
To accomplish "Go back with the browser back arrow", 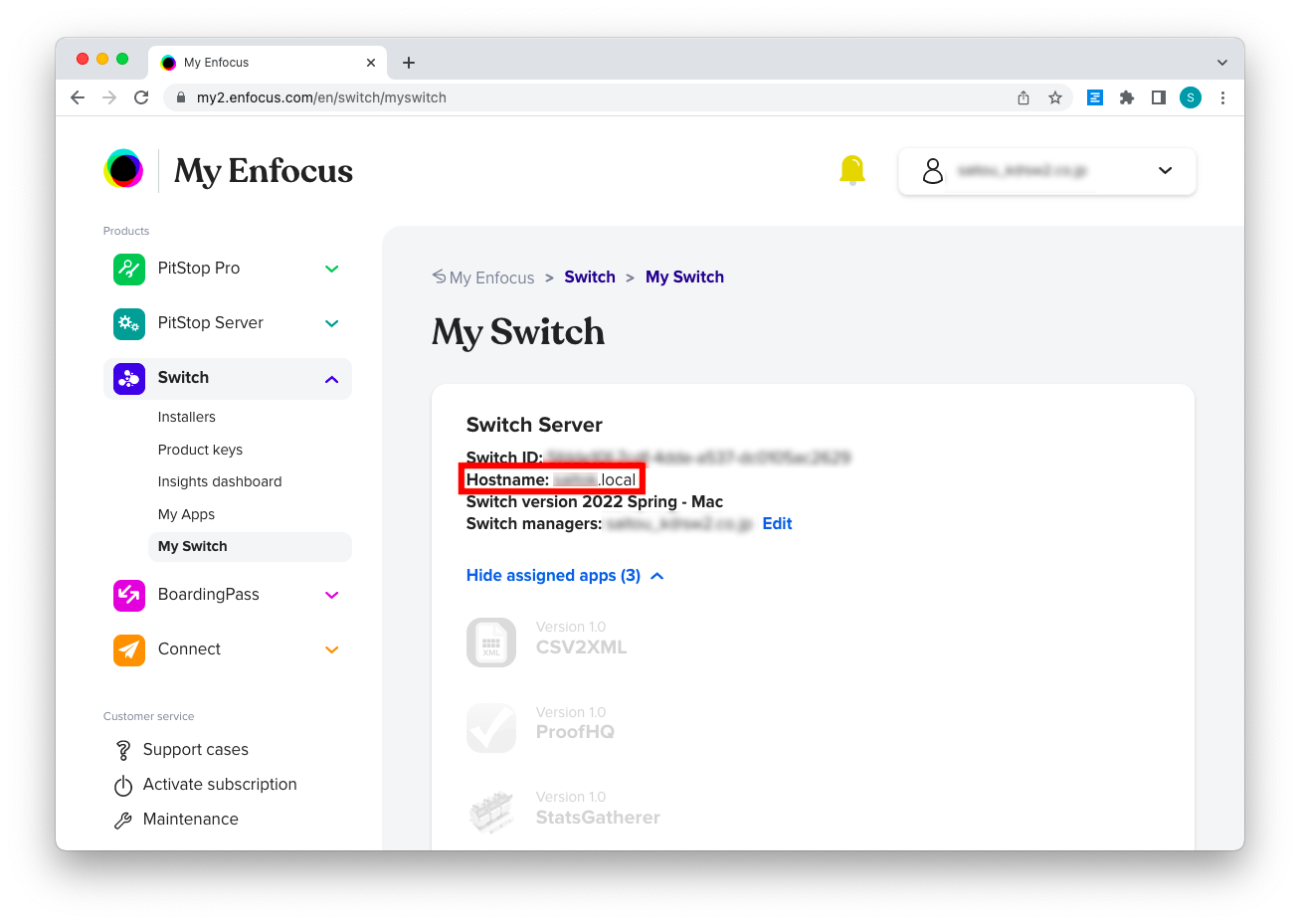I will point(78,97).
